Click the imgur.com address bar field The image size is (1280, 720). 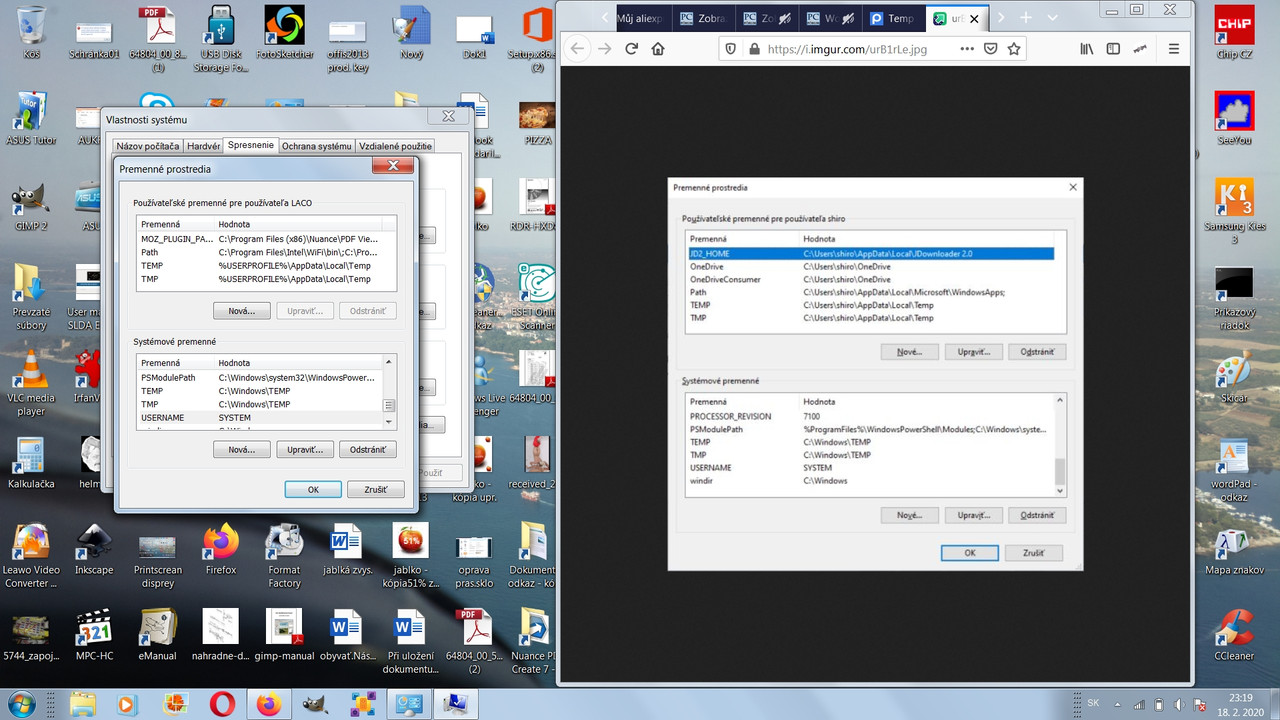870,48
